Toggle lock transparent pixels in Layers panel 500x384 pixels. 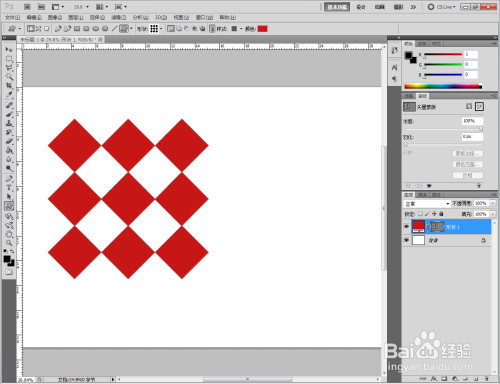[420, 214]
